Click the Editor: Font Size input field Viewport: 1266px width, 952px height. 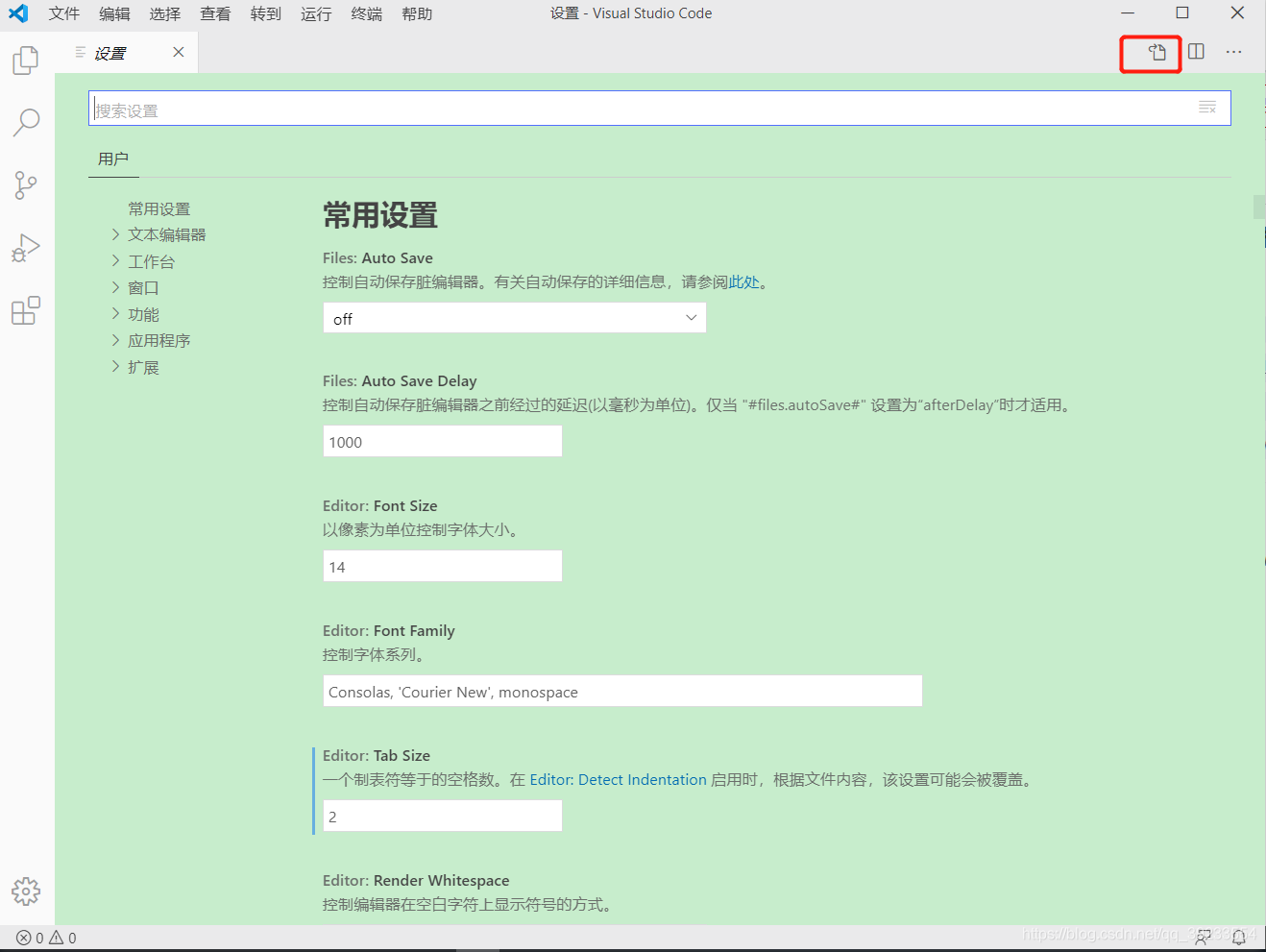tap(442, 566)
